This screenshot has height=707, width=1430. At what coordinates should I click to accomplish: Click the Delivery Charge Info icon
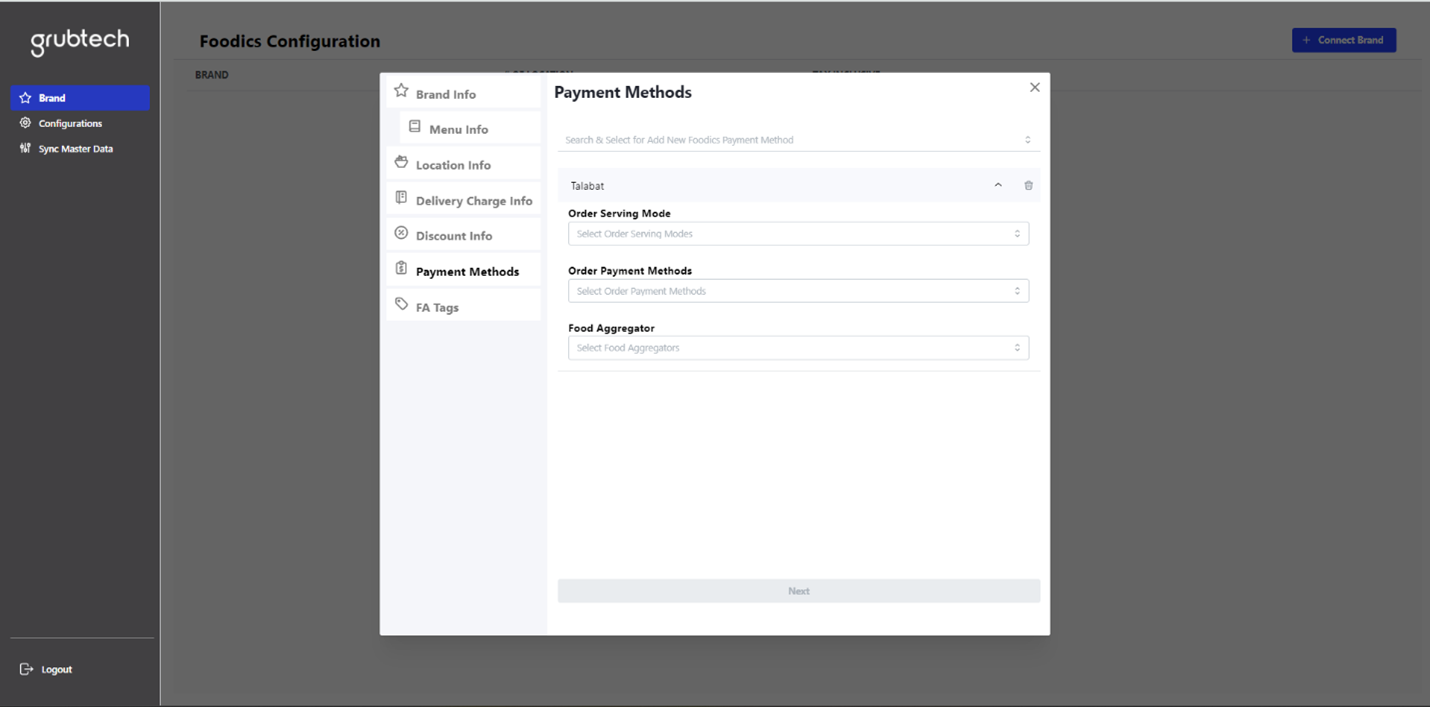[x=401, y=198]
